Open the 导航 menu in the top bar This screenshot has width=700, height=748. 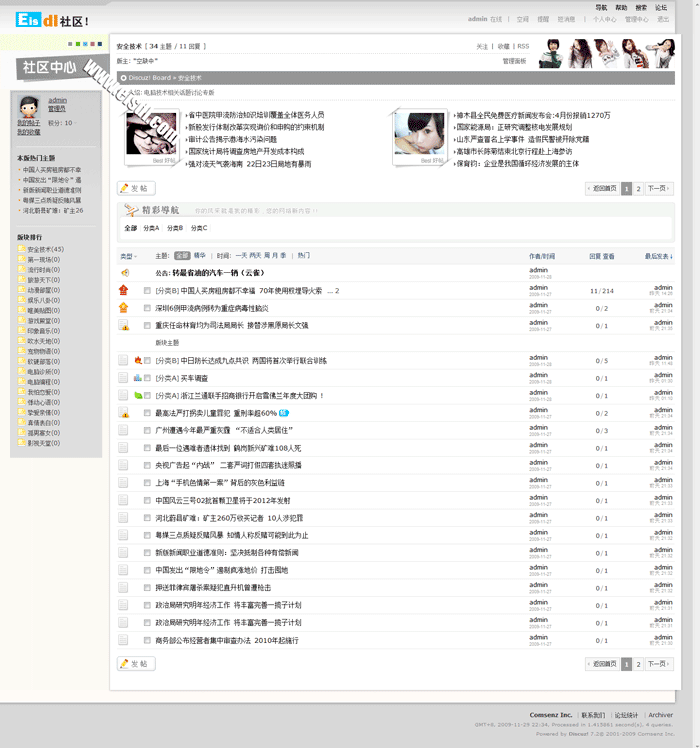point(601,8)
